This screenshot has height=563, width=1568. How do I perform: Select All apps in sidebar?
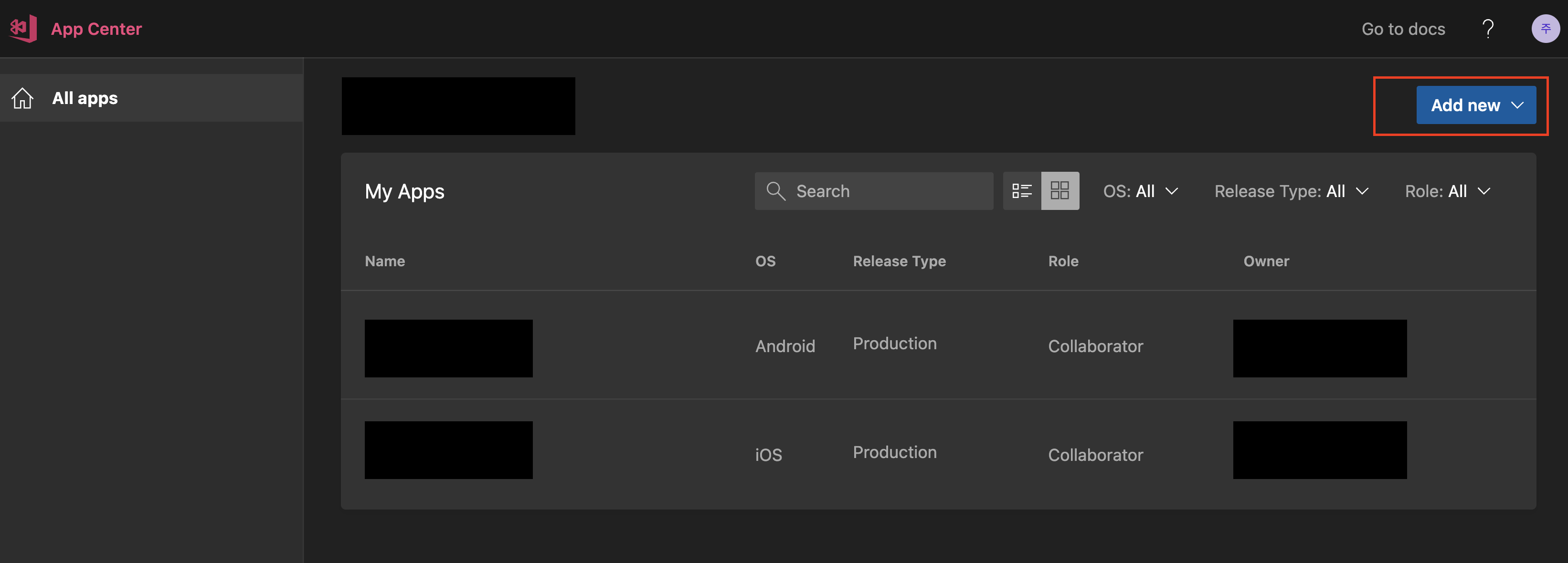click(x=85, y=98)
